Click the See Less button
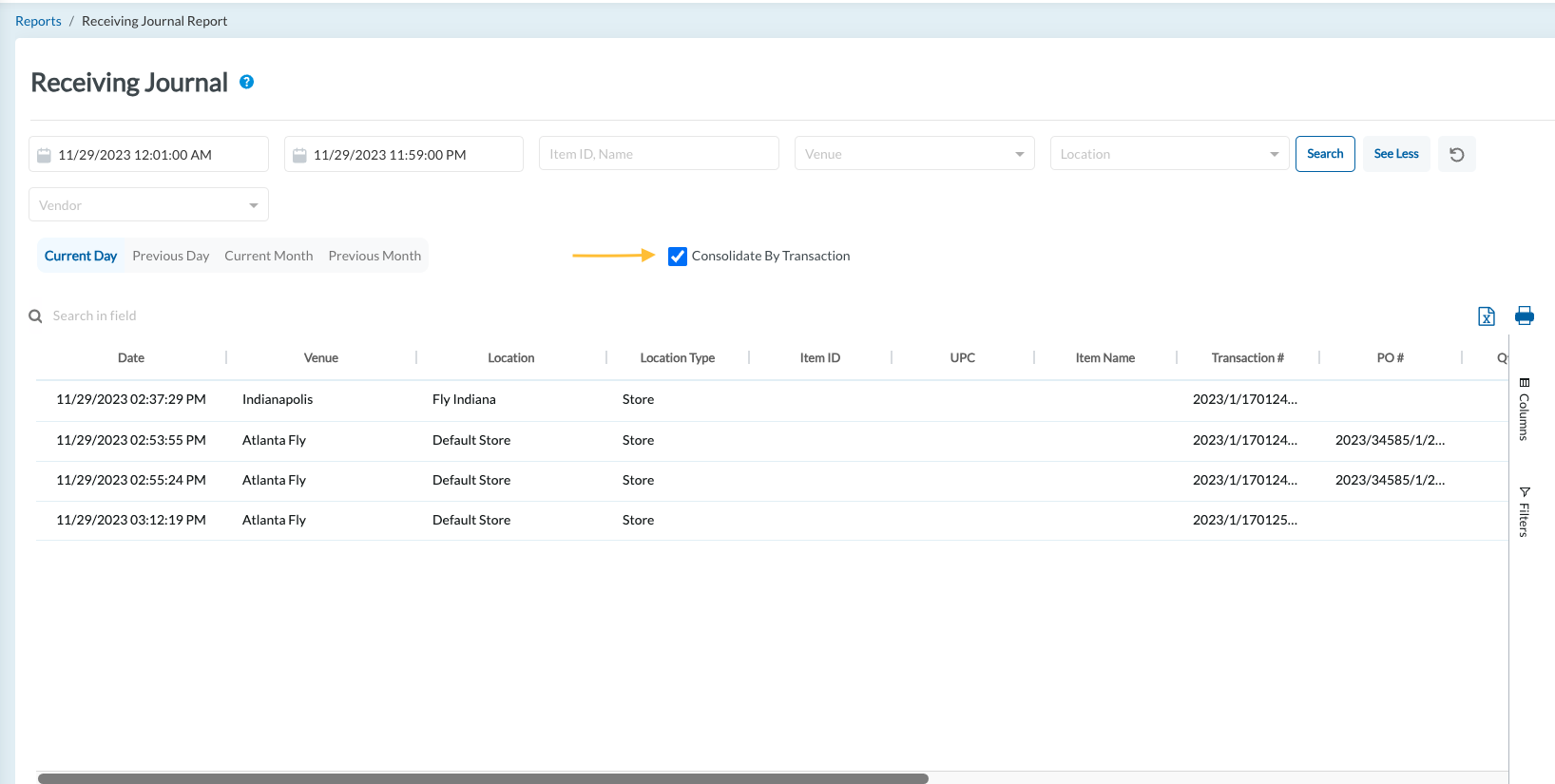 pyautogui.click(x=1396, y=154)
